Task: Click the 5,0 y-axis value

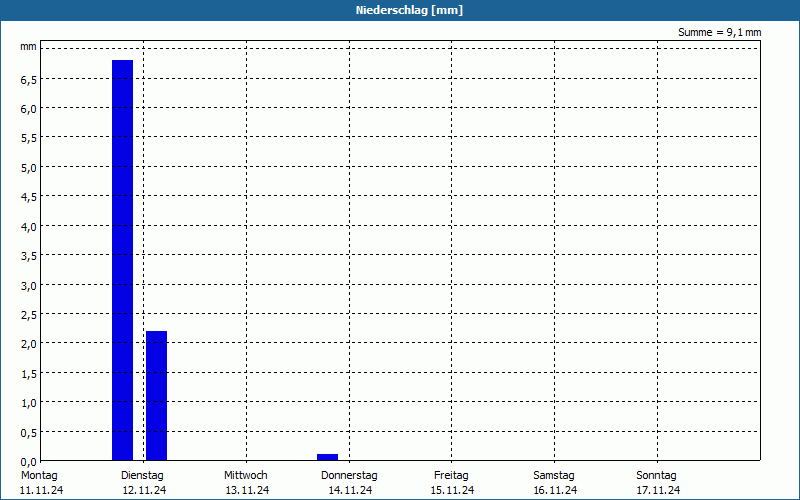Action: pos(29,168)
